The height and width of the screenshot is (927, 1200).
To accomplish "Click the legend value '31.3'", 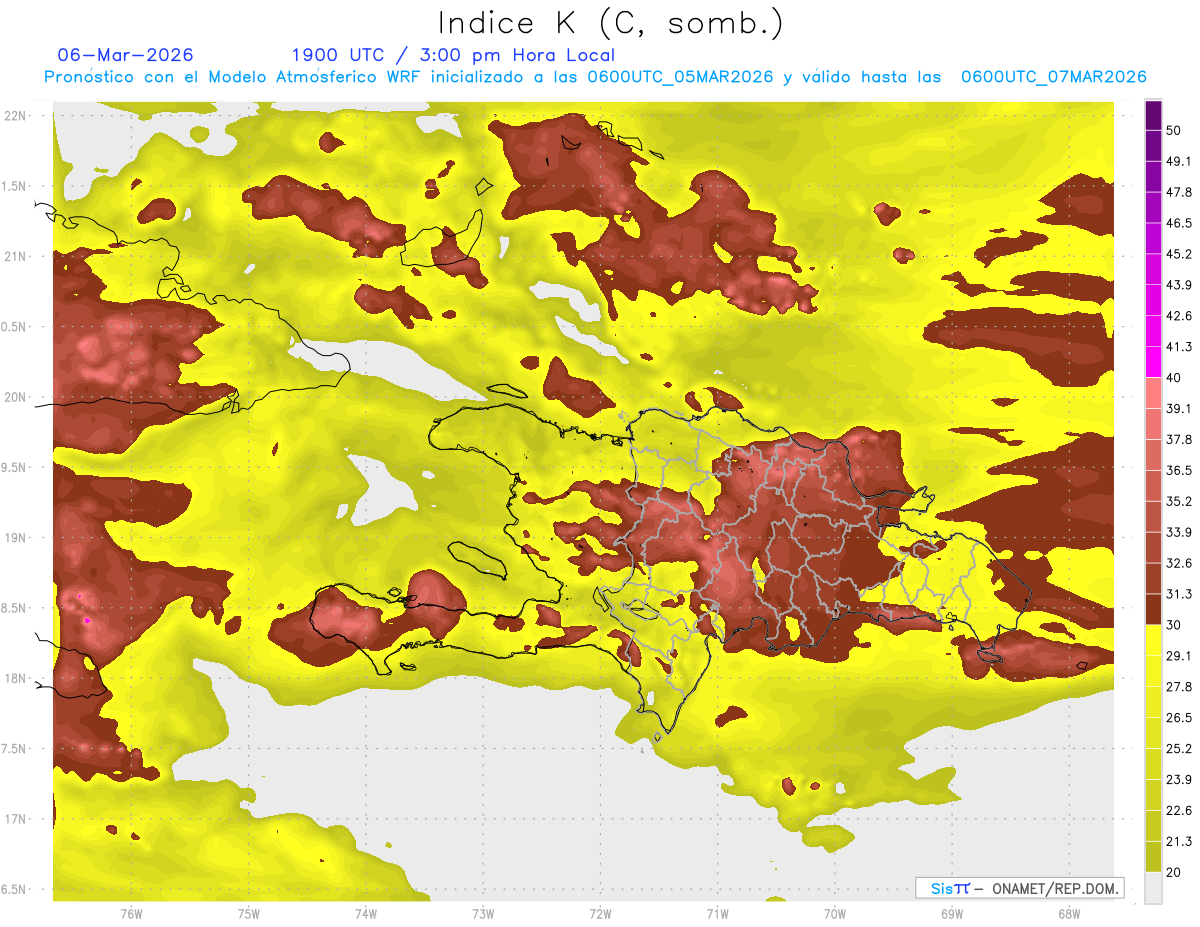I will (1178, 594).
